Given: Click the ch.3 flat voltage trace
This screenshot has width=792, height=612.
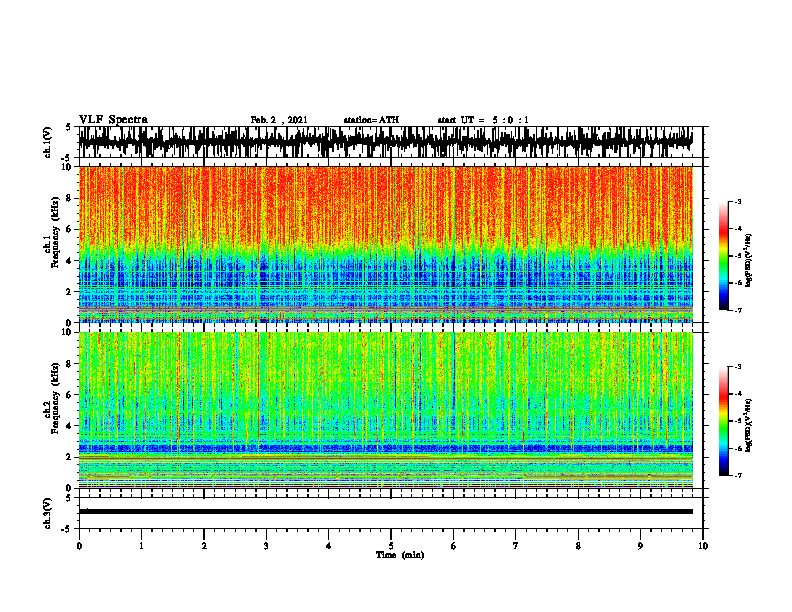Looking at the screenshot, I should pos(385,512).
